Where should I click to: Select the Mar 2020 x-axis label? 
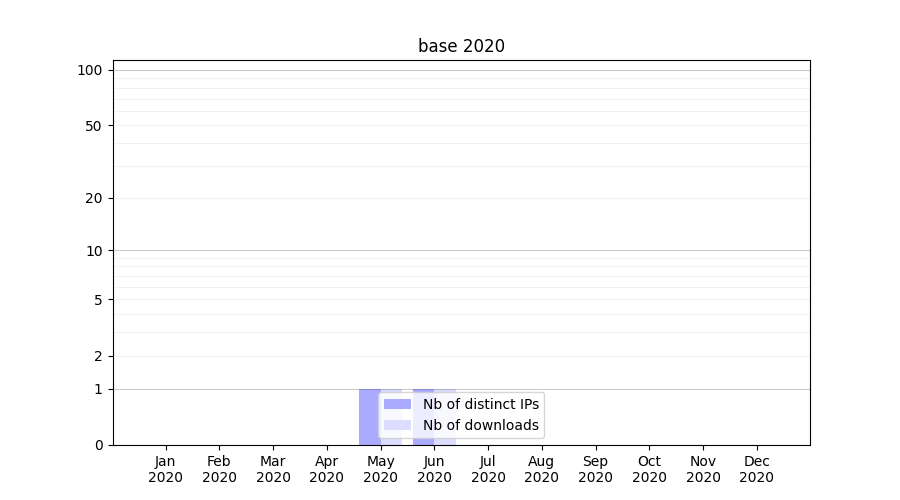(273, 469)
